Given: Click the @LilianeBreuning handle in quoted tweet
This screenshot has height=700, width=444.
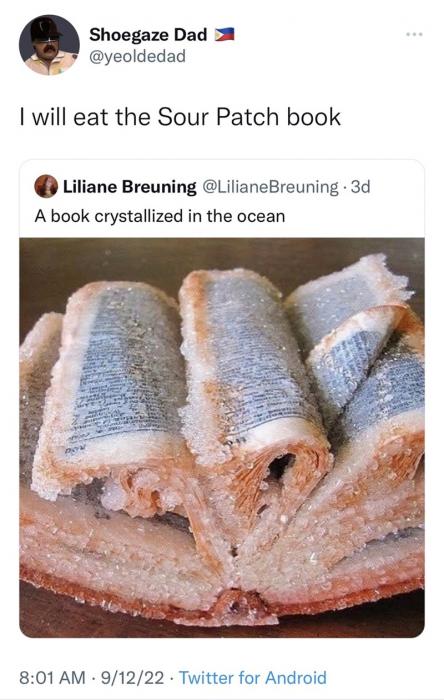Looking at the screenshot, I should [270, 187].
